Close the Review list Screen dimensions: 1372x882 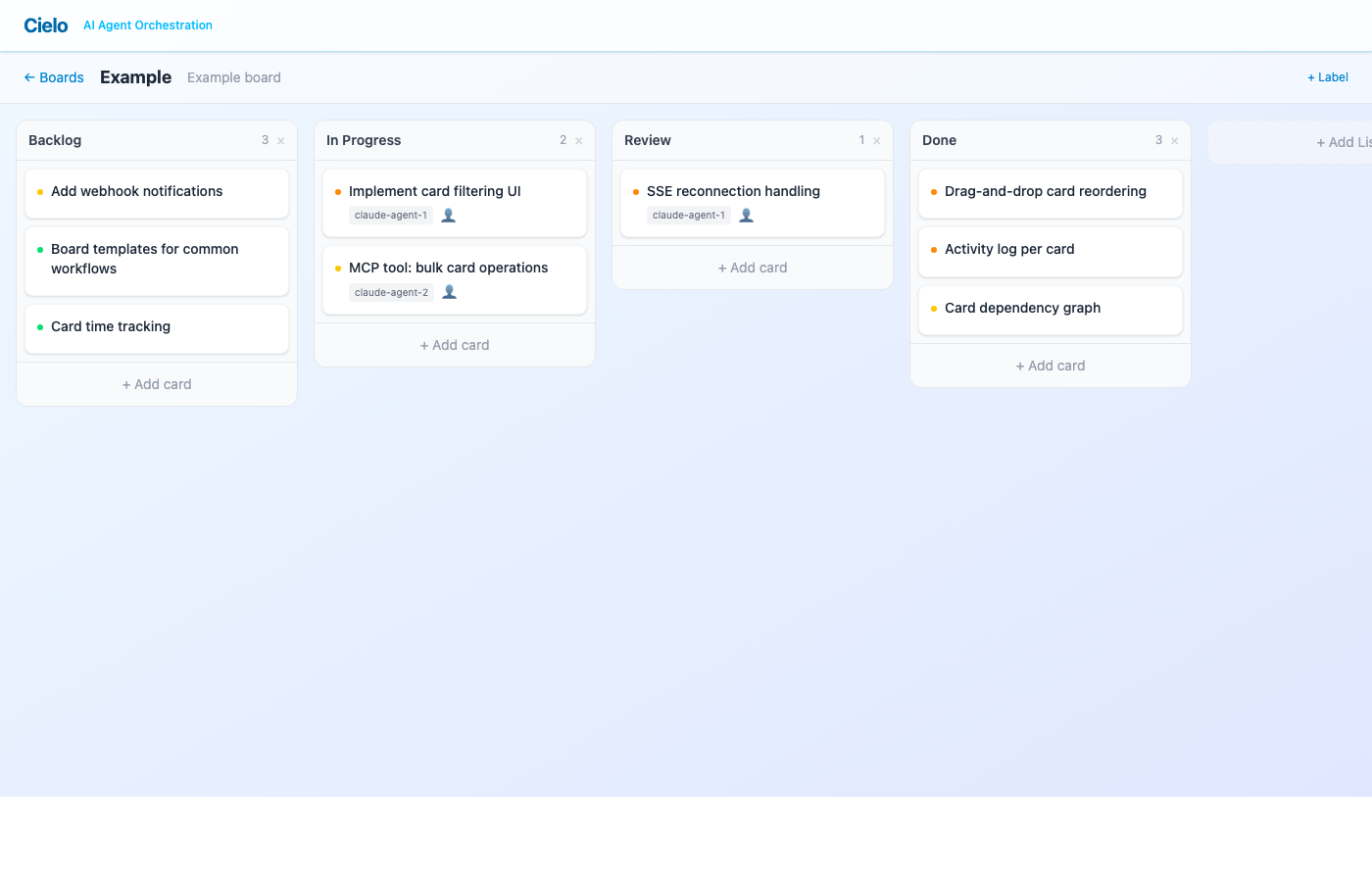pos(874,140)
